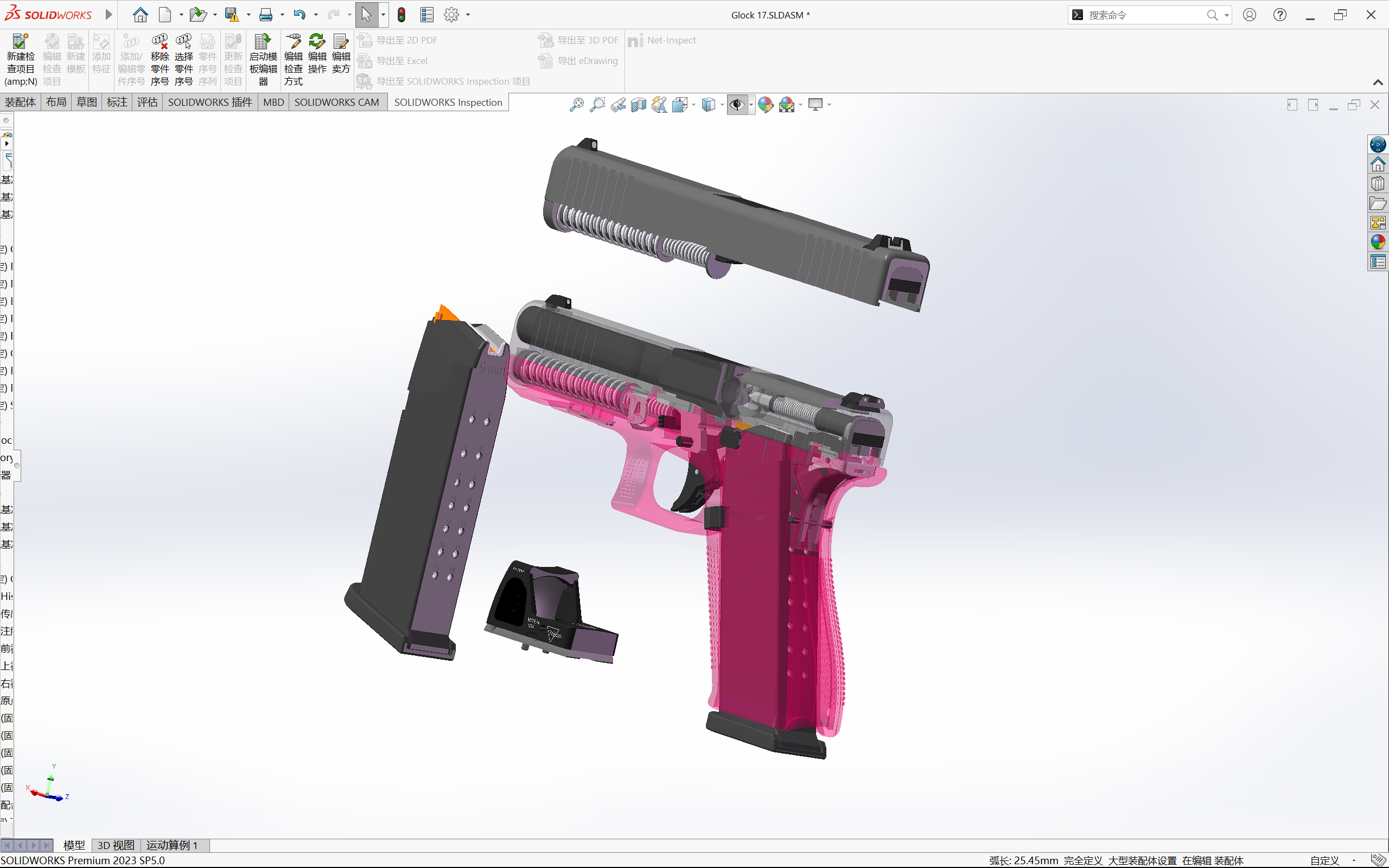The width and height of the screenshot is (1389, 868).
Task: Open File Properties list icon
Action: coord(426,15)
